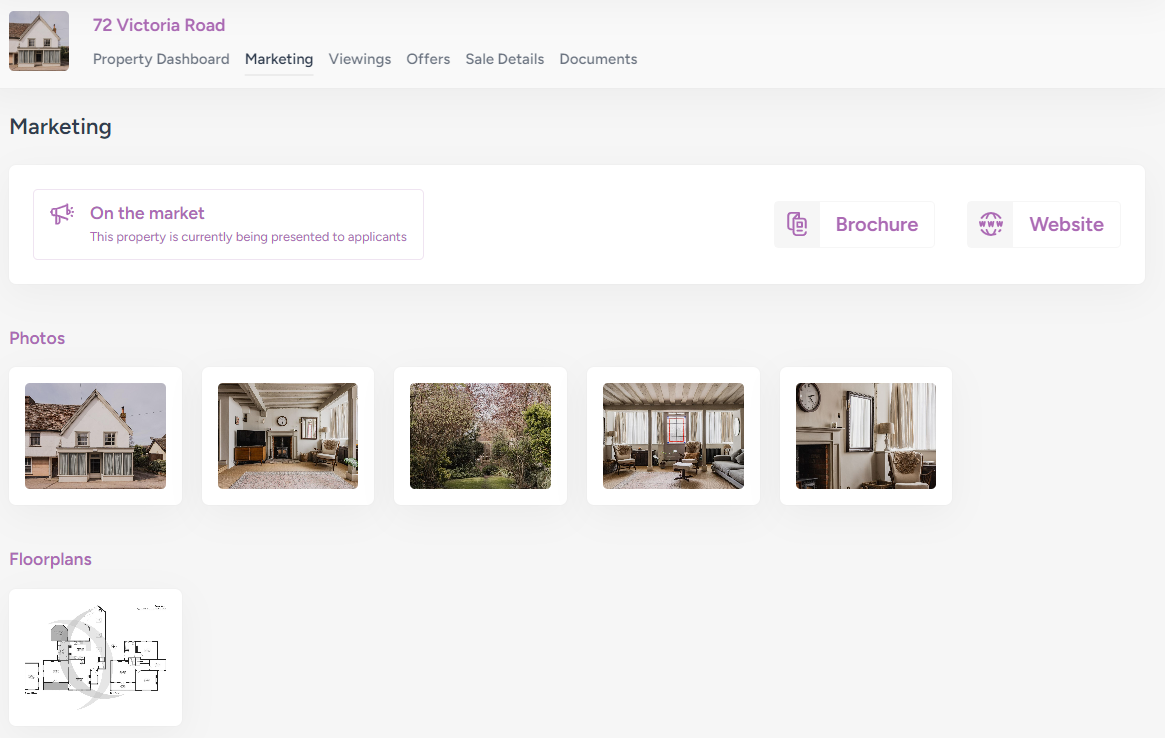Open the Website button
The height and width of the screenshot is (738, 1165).
pyautogui.click(x=1066, y=224)
